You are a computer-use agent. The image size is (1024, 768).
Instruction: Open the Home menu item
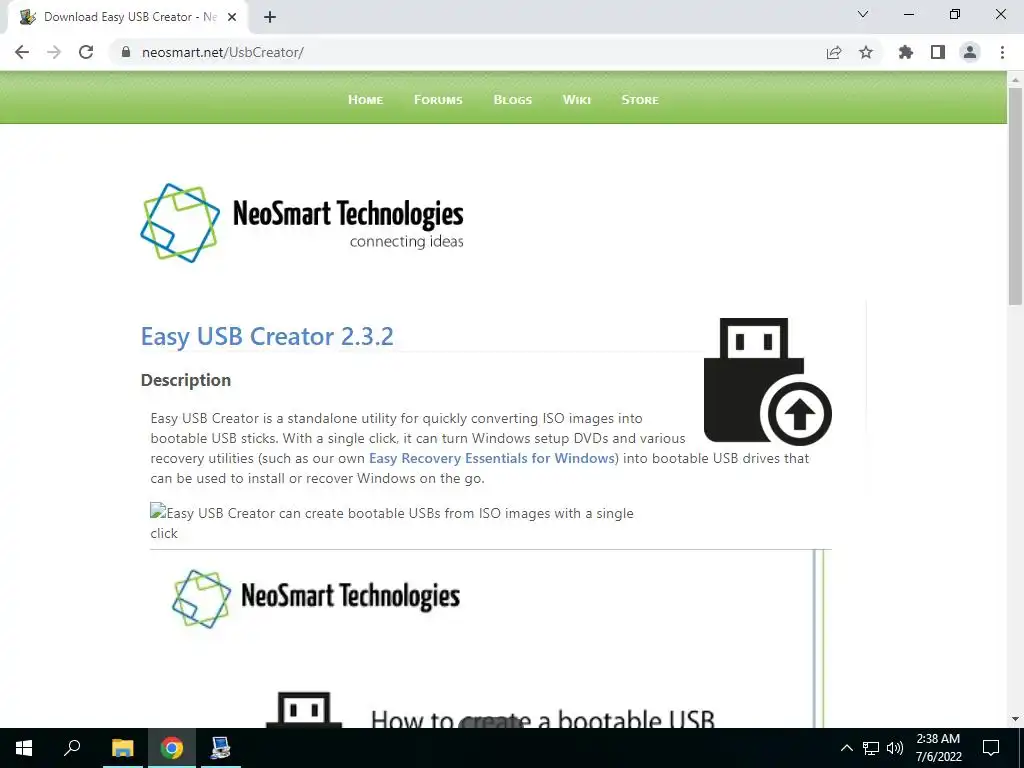click(366, 100)
